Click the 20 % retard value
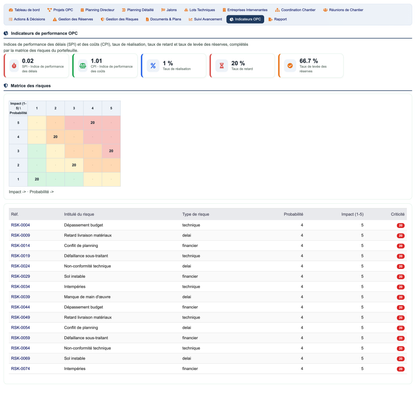Viewport: 416px width, 398px height. pos(238,63)
